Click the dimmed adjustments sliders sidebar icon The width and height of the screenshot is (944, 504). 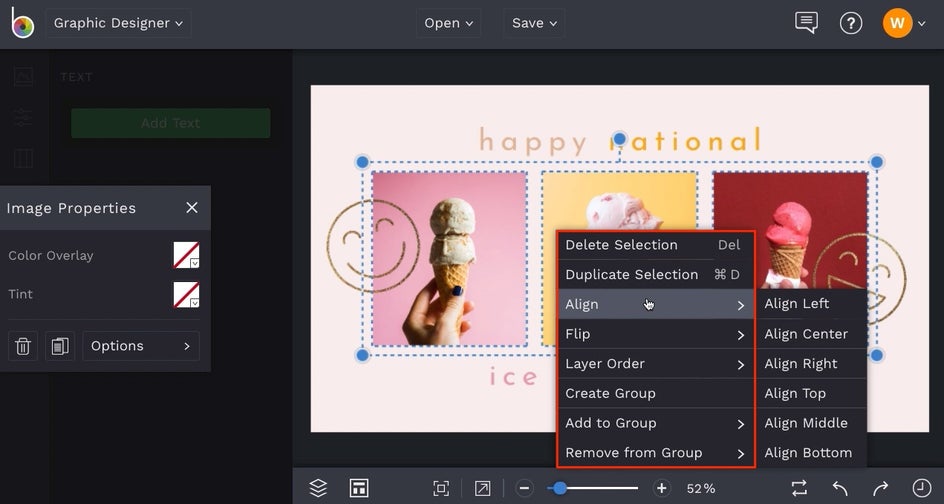(23, 117)
